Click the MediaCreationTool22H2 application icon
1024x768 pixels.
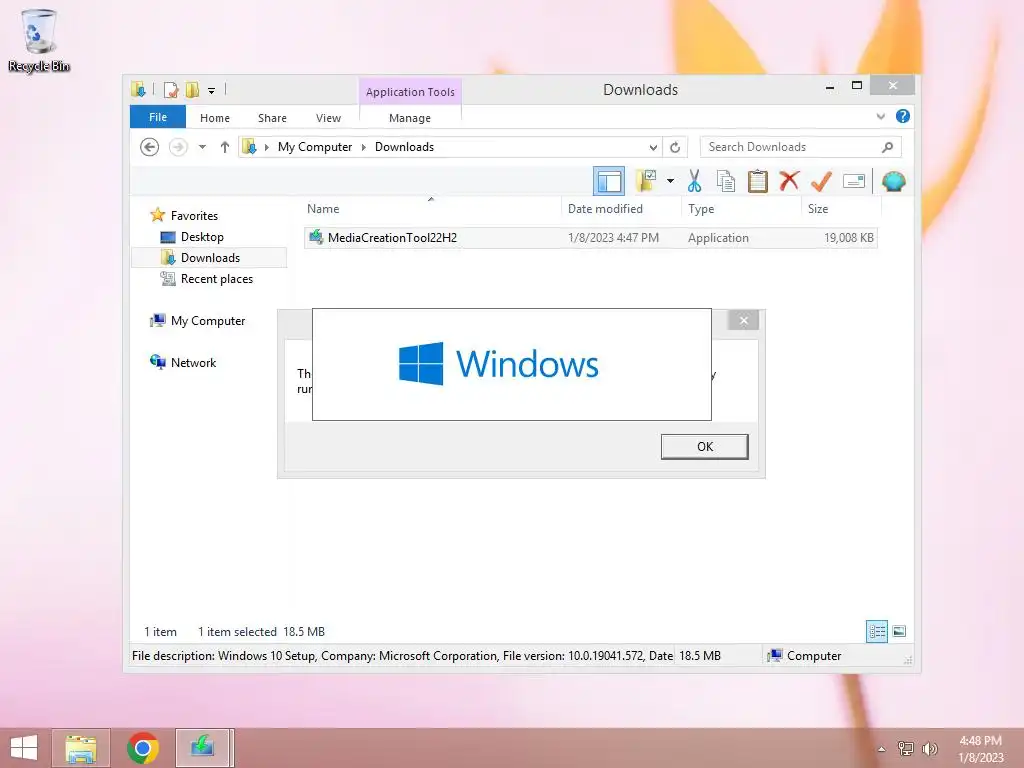(x=316, y=237)
